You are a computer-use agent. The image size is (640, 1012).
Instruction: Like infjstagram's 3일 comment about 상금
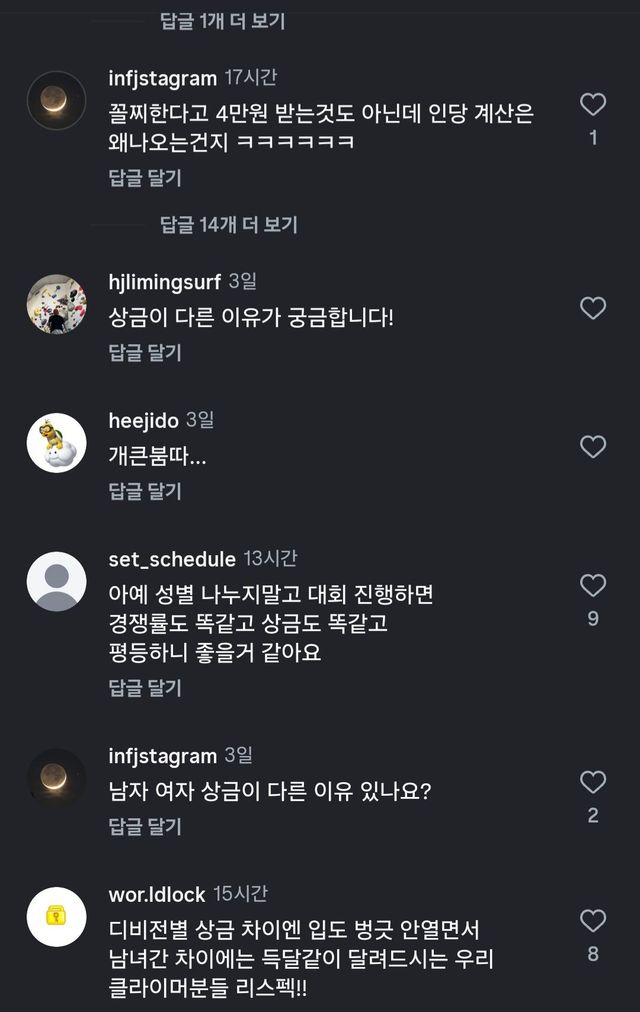click(593, 782)
